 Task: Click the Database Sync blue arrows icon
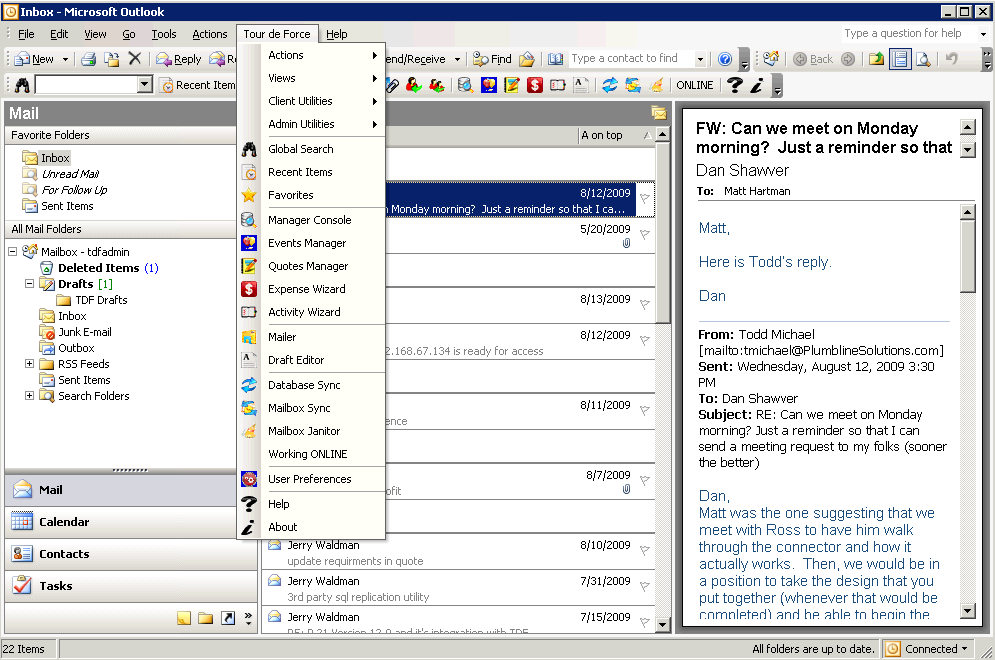(610, 85)
